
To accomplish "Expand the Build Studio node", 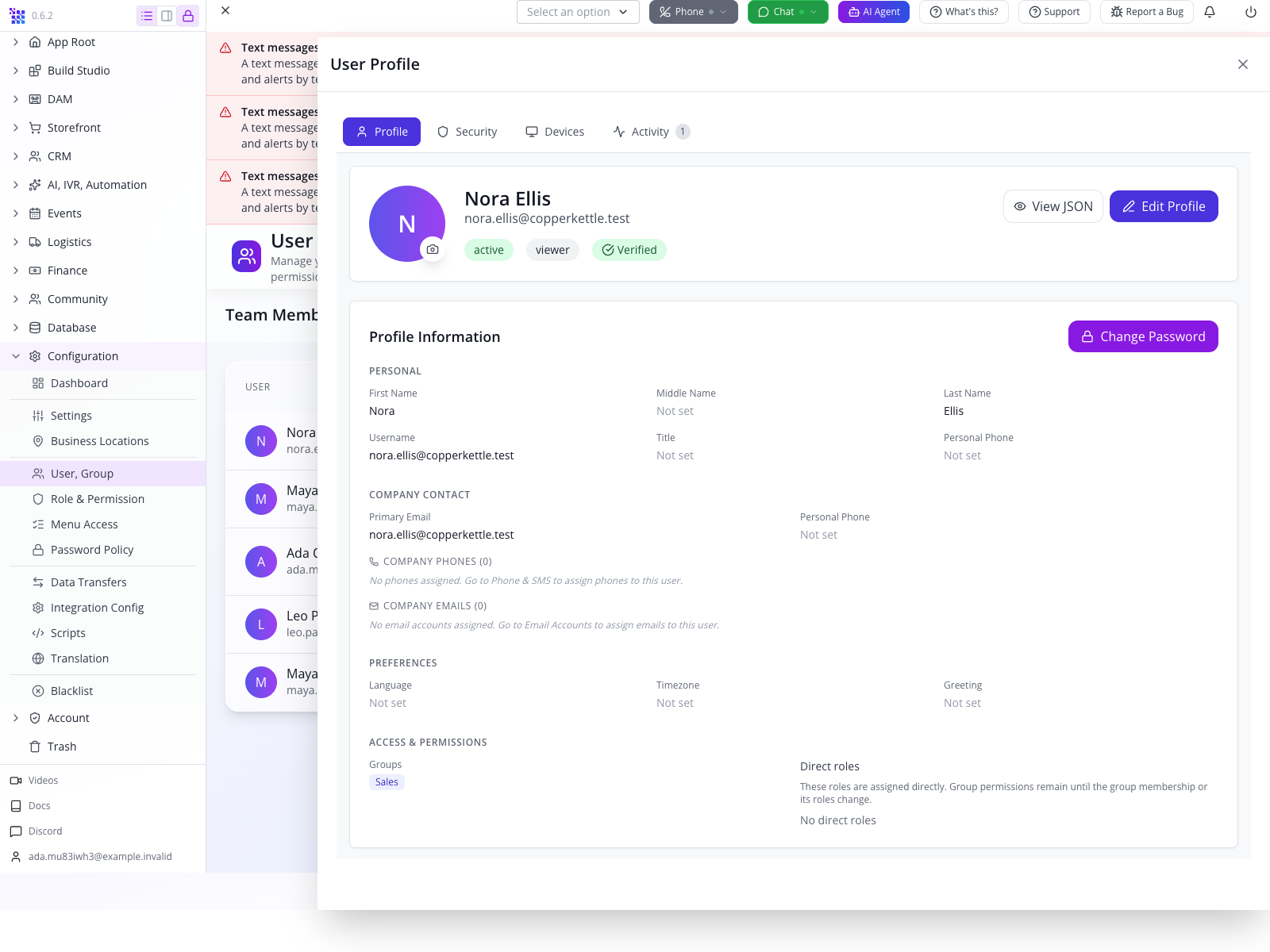I will (x=16, y=71).
